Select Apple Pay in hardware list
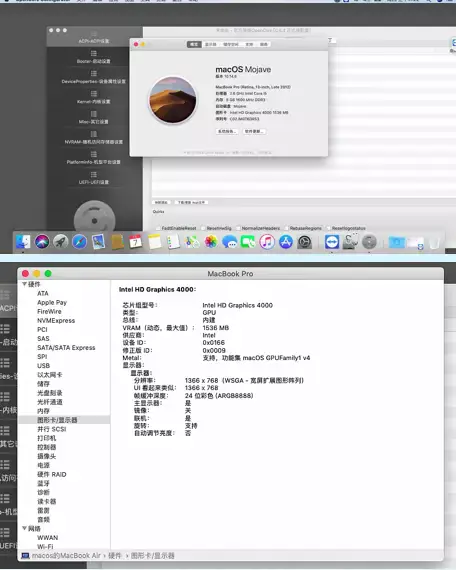Screen dimensions: 456x570 pyautogui.click(x=52, y=302)
